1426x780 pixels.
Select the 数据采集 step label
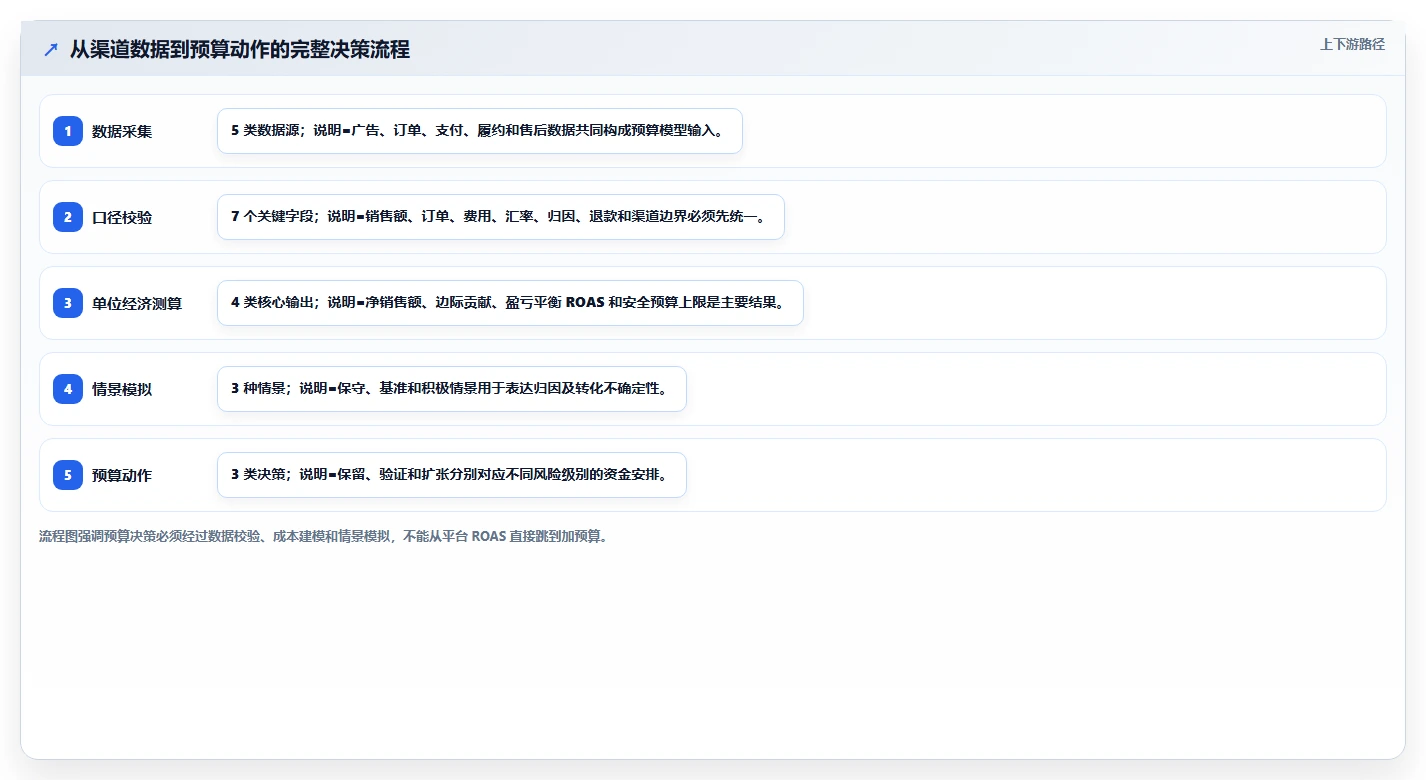122,131
